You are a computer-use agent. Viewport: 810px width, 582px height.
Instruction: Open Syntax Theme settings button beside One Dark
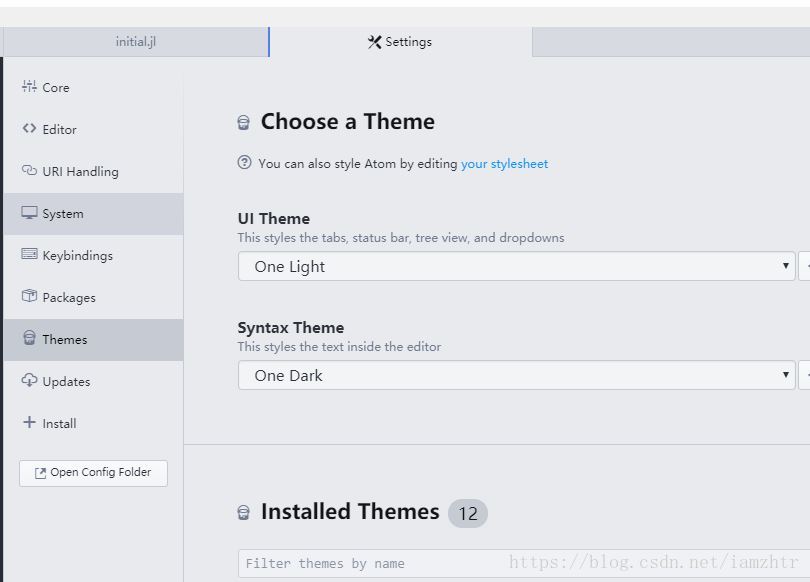point(804,375)
